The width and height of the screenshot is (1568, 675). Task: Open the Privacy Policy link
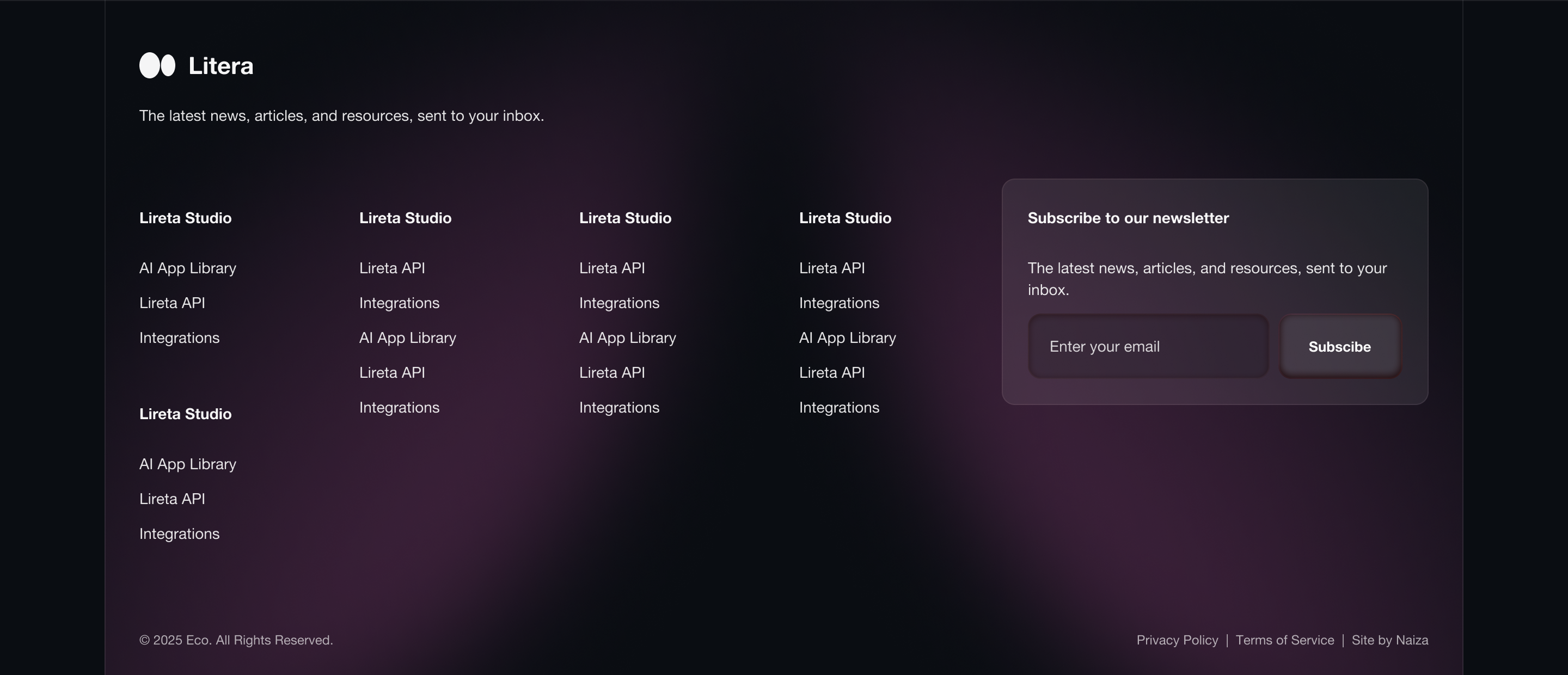point(1177,640)
